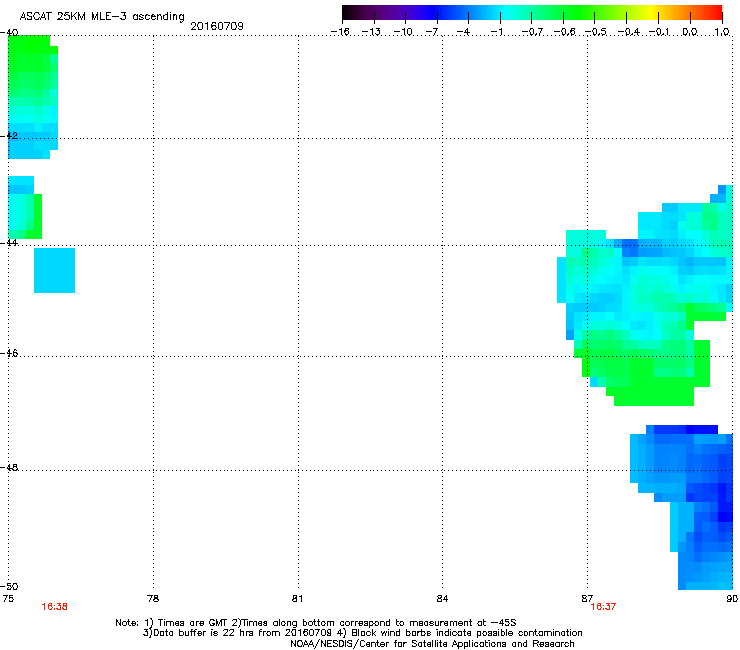Click the NOAA/NESDIS credit line
Screen dimensions: 740x650
click(x=432, y=644)
